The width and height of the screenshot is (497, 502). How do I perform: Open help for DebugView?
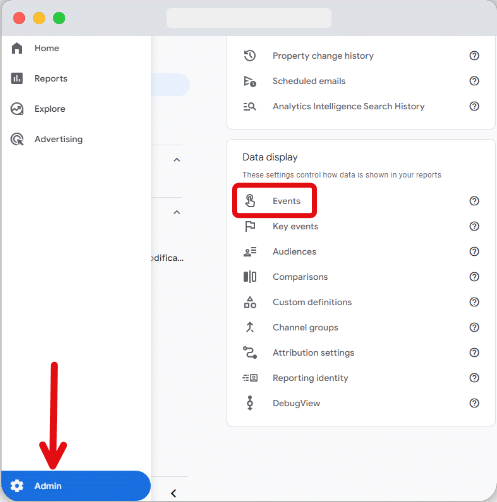[474, 403]
